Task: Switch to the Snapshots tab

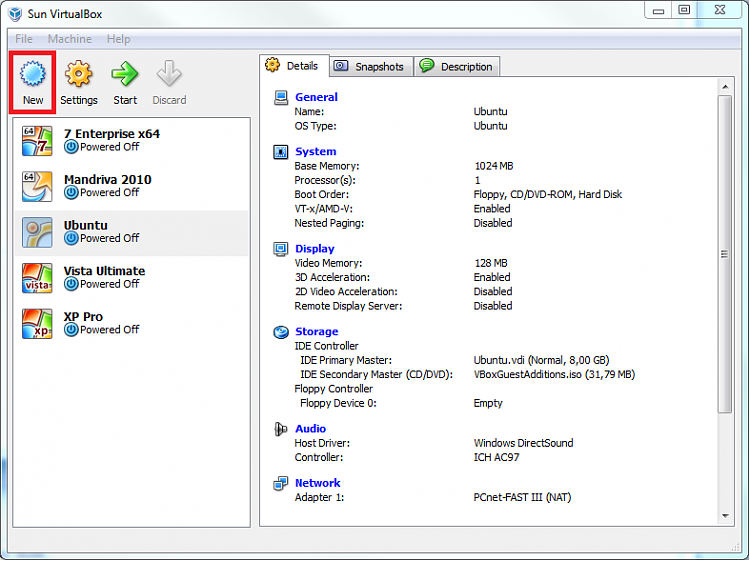Action: click(372, 66)
